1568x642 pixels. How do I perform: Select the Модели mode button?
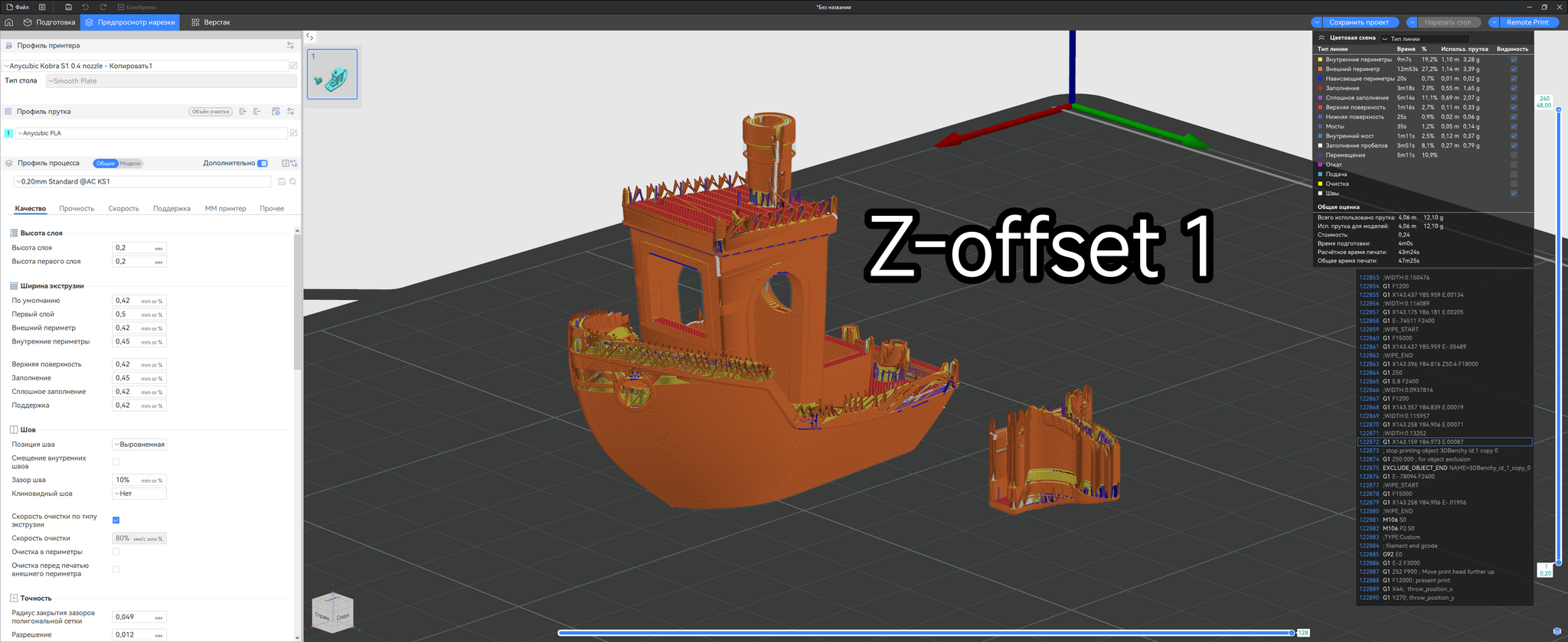(130, 164)
